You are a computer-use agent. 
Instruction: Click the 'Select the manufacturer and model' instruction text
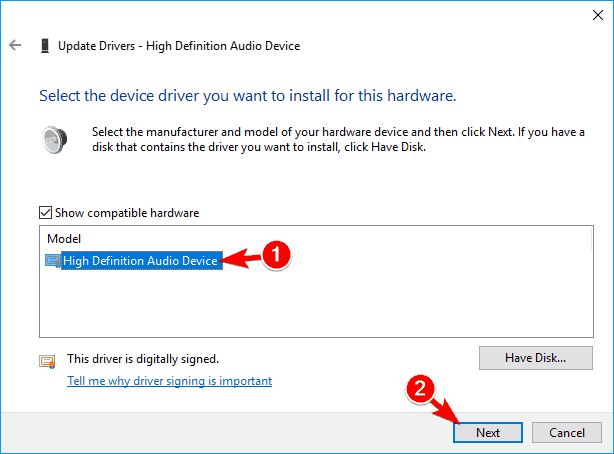tap(338, 139)
